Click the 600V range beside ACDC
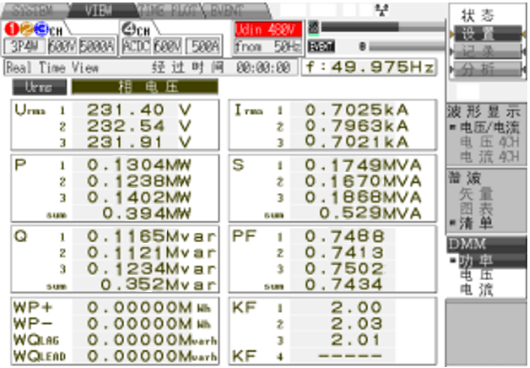The width and height of the screenshot is (530, 368). (x=168, y=46)
